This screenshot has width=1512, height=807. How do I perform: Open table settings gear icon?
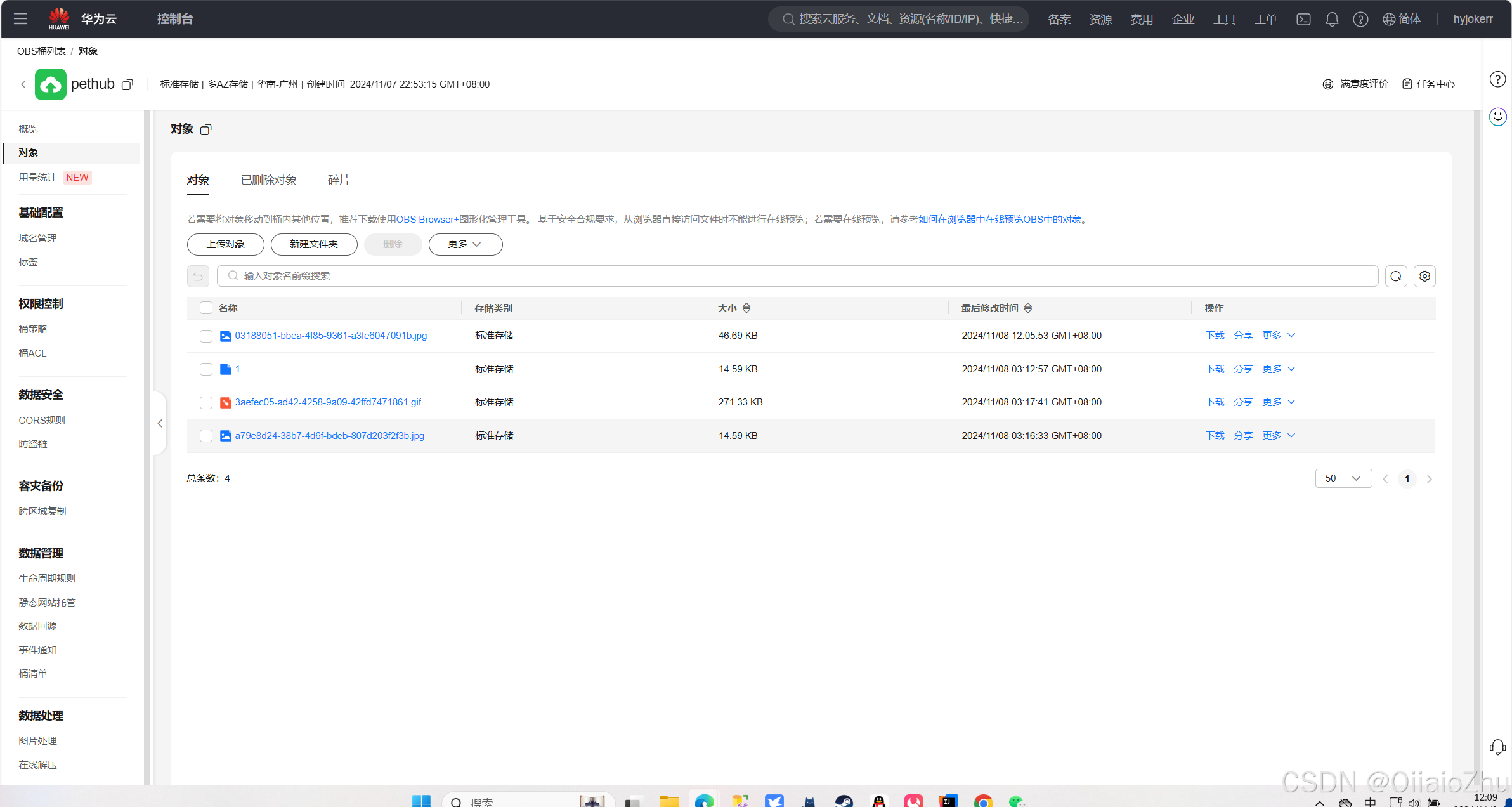pyautogui.click(x=1424, y=276)
